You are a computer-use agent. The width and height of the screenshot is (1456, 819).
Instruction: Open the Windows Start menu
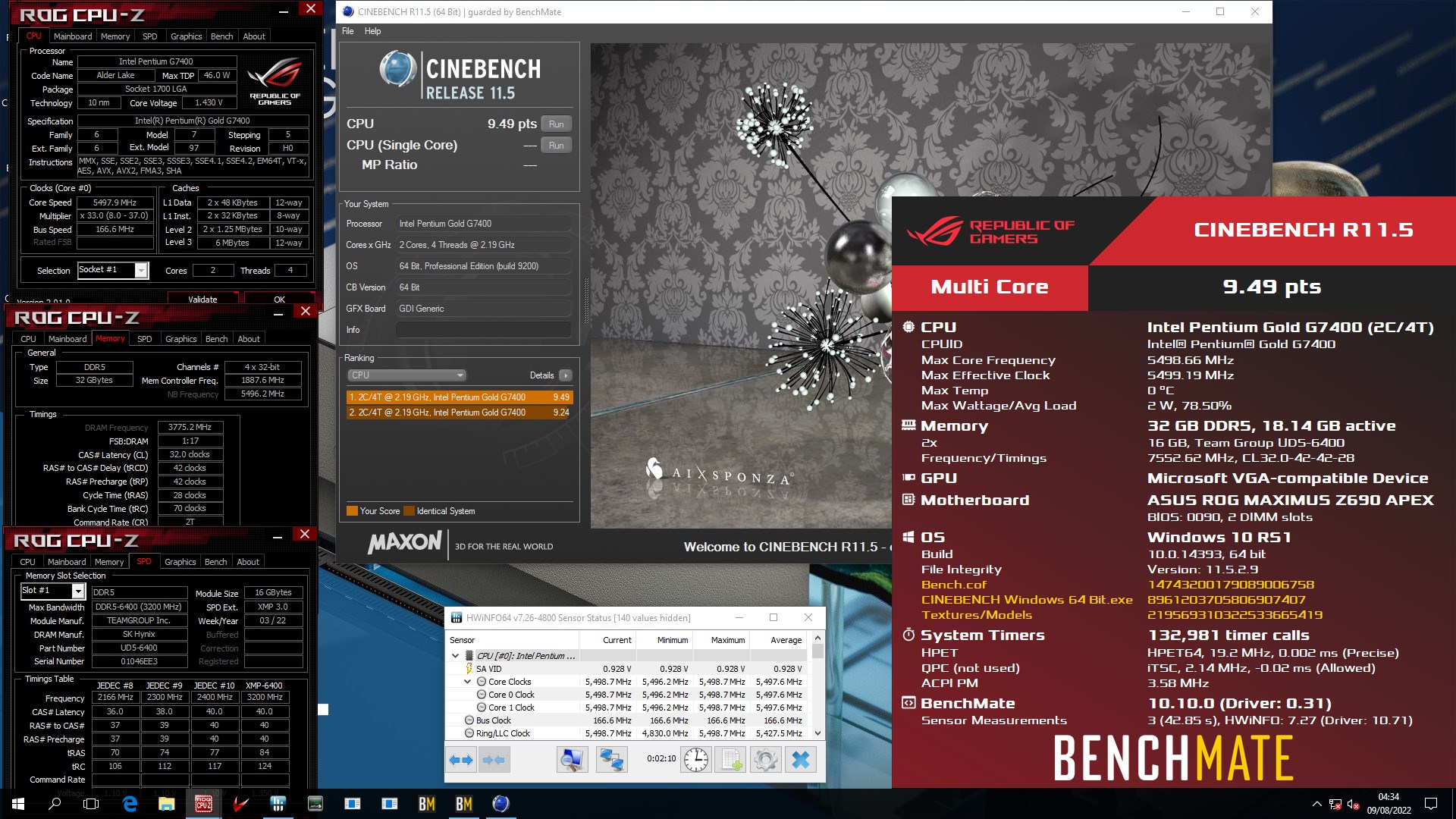click(x=18, y=804)
